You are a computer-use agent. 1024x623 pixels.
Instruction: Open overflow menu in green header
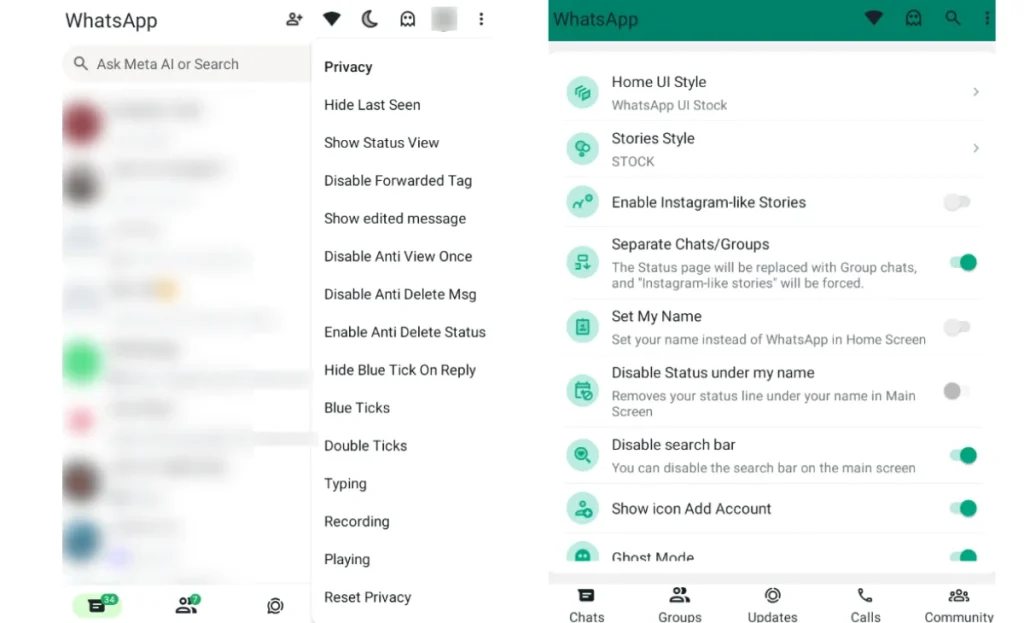point(987,18)
